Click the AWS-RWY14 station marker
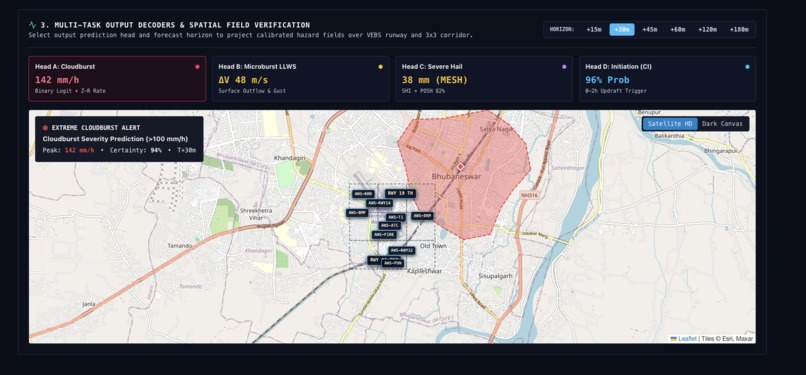 pyautogui.click(x=380, y=203)
